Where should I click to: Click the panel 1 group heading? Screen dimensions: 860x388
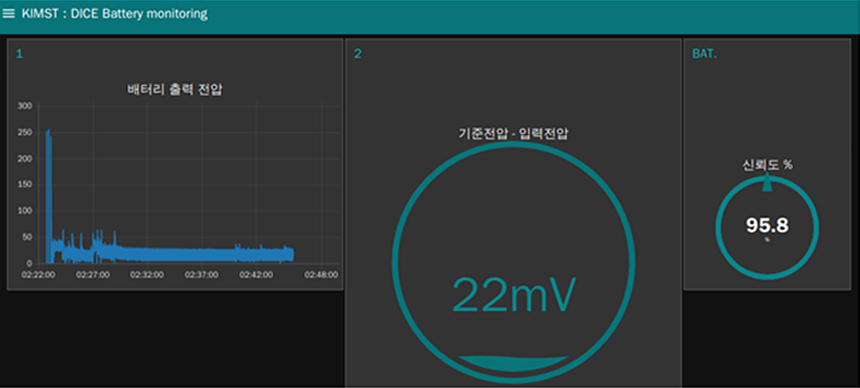tap(19, 54)
